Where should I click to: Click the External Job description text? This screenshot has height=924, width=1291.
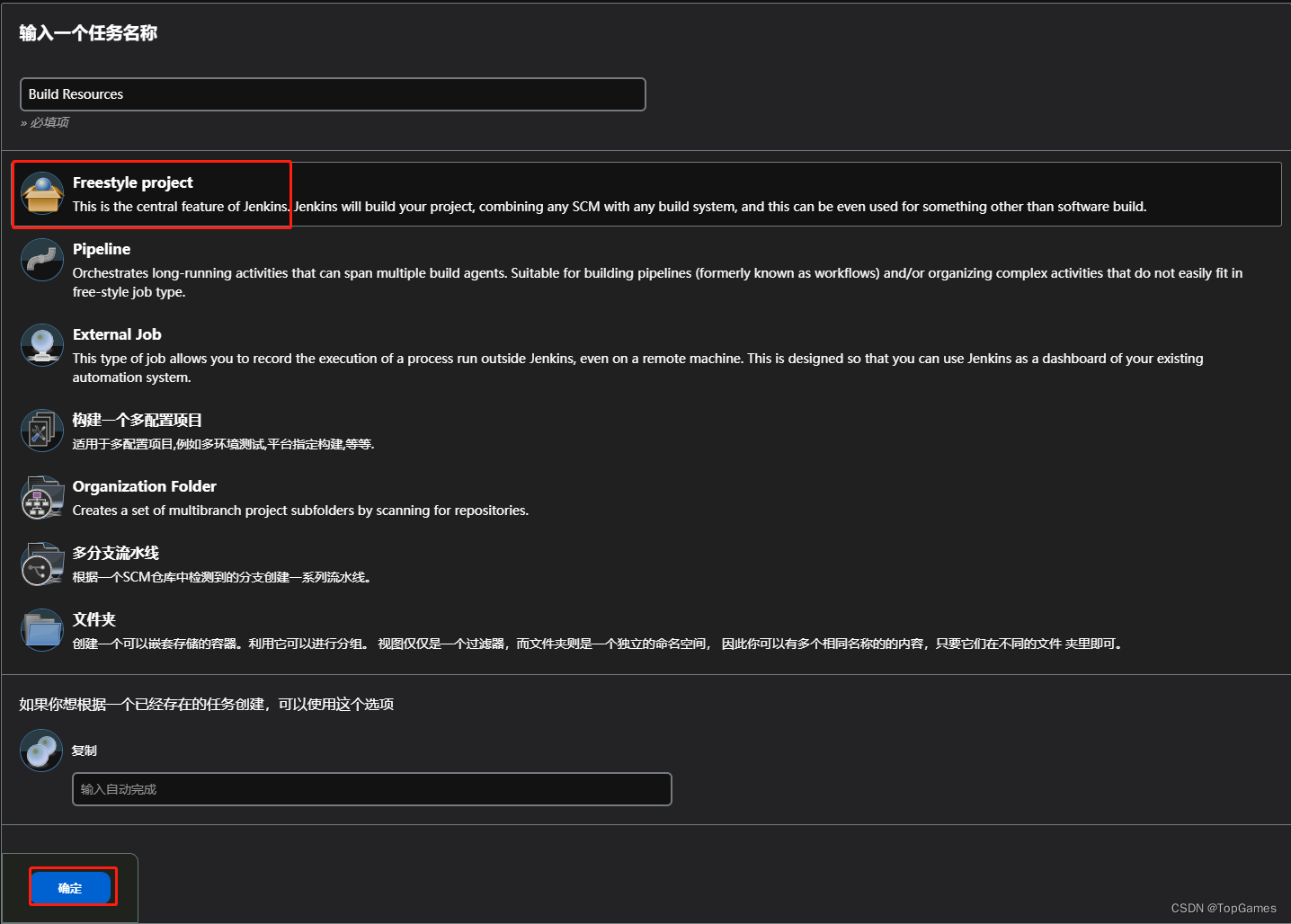point(637,368)
